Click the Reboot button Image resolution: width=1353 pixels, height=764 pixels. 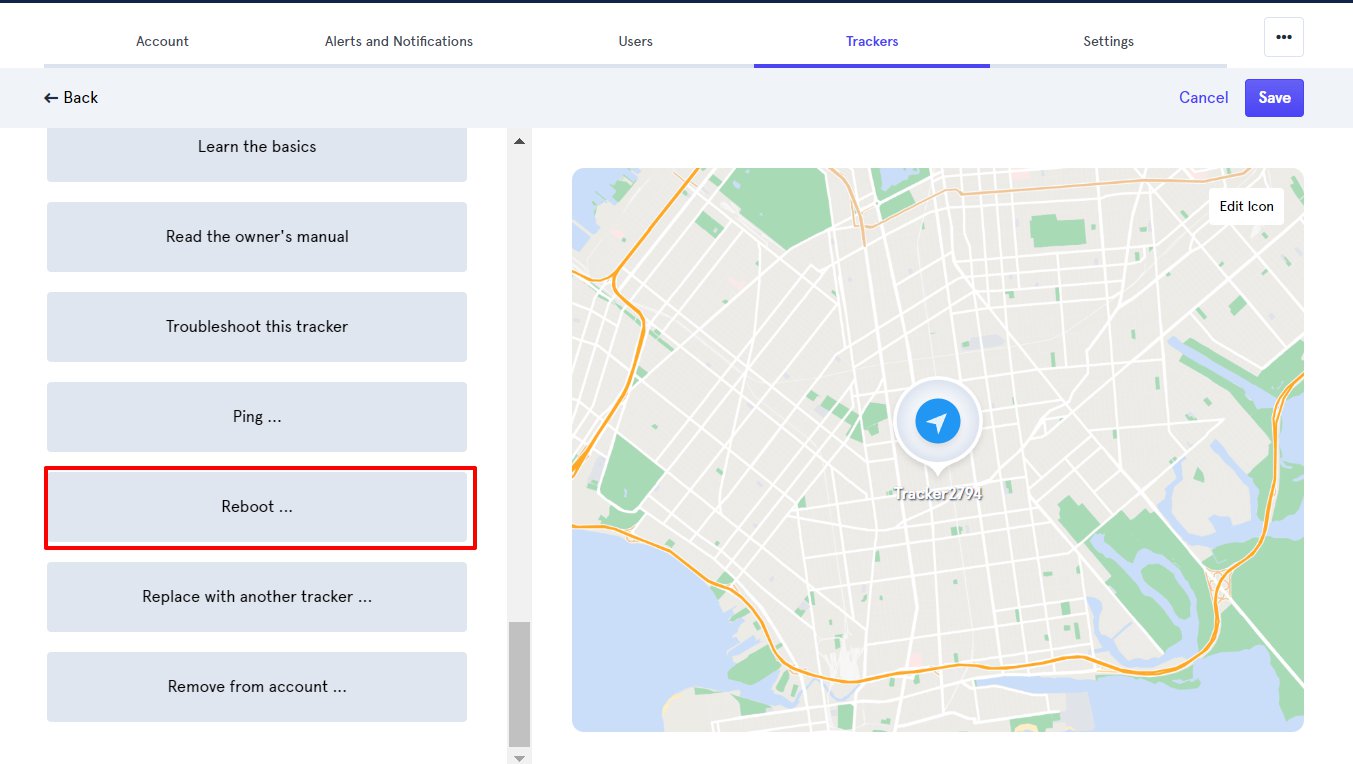[257, 507]
